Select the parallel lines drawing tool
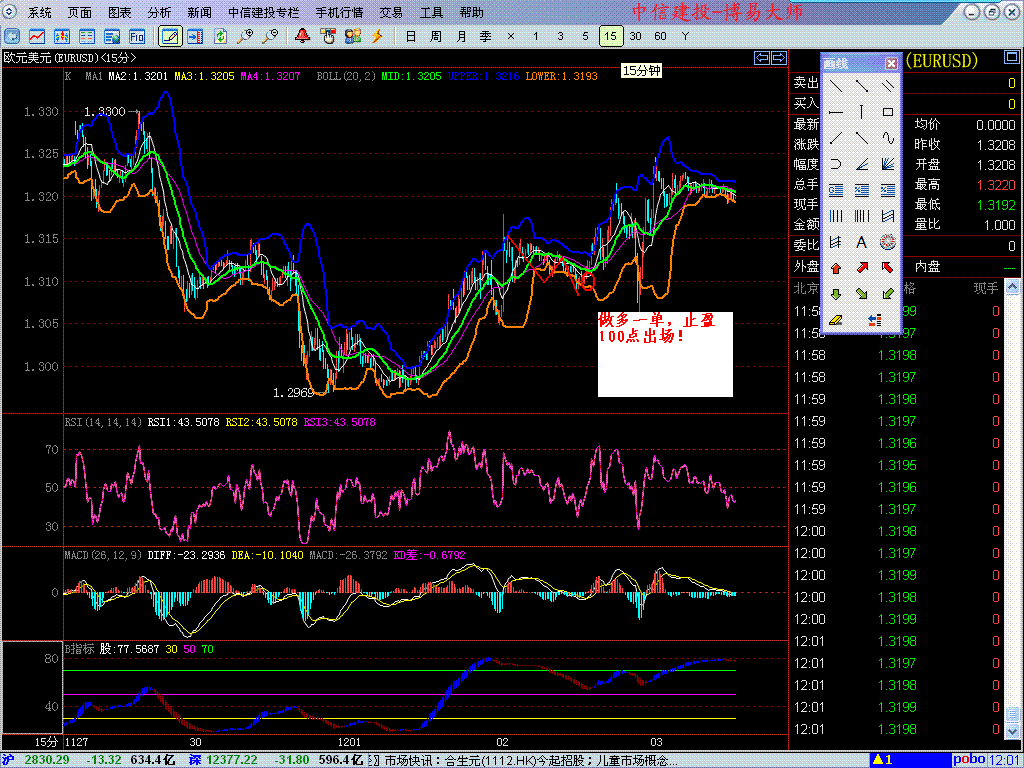The height and width of the screenshot is (768, 1024). 888,86
